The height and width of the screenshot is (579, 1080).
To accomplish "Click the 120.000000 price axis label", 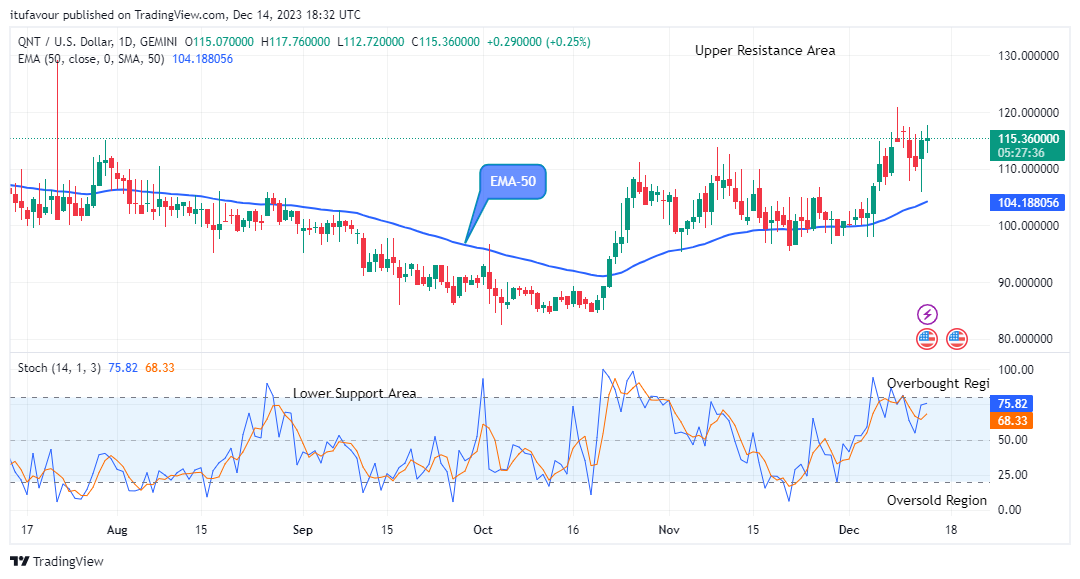I will [x=1028, y=112].
